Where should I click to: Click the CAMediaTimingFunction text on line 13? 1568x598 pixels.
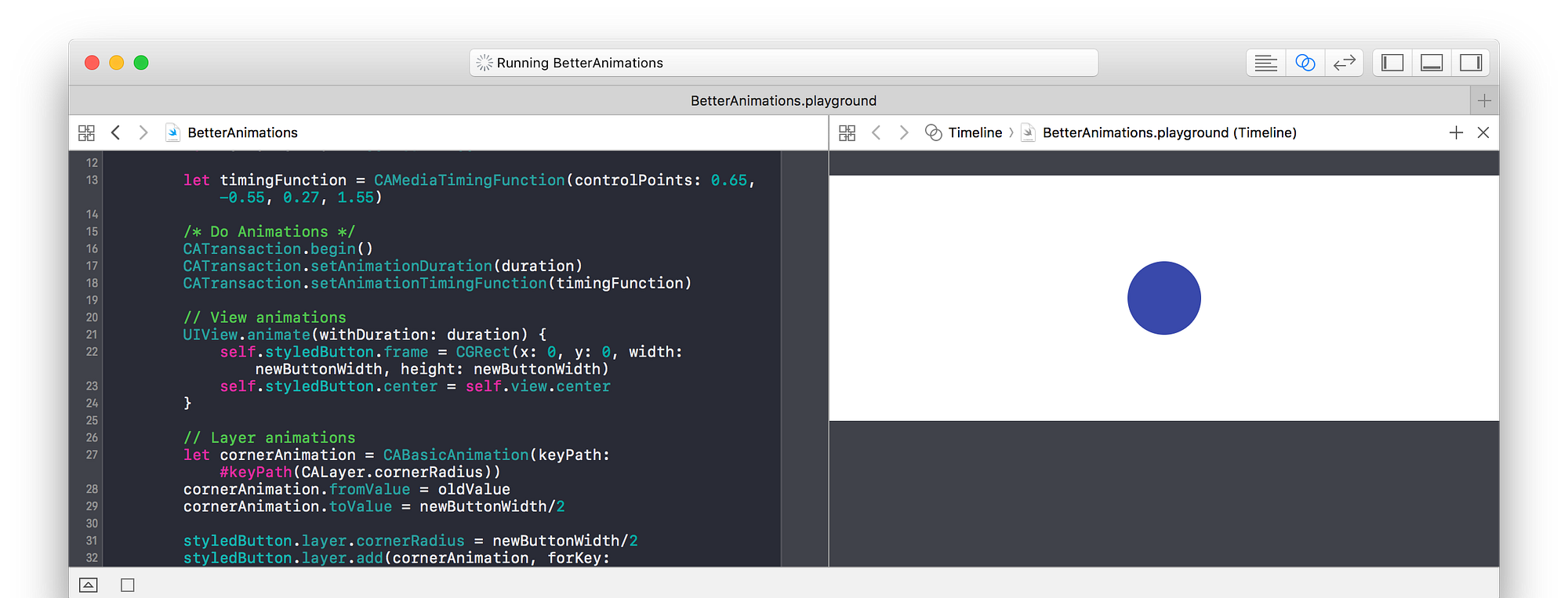coord(470,180)
